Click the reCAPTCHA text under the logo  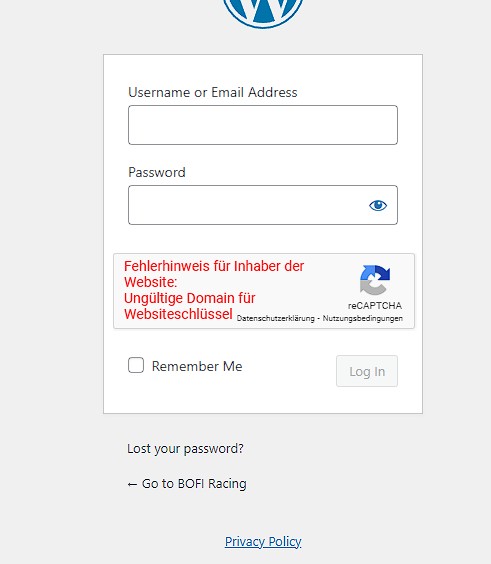[x=374, y=305]
